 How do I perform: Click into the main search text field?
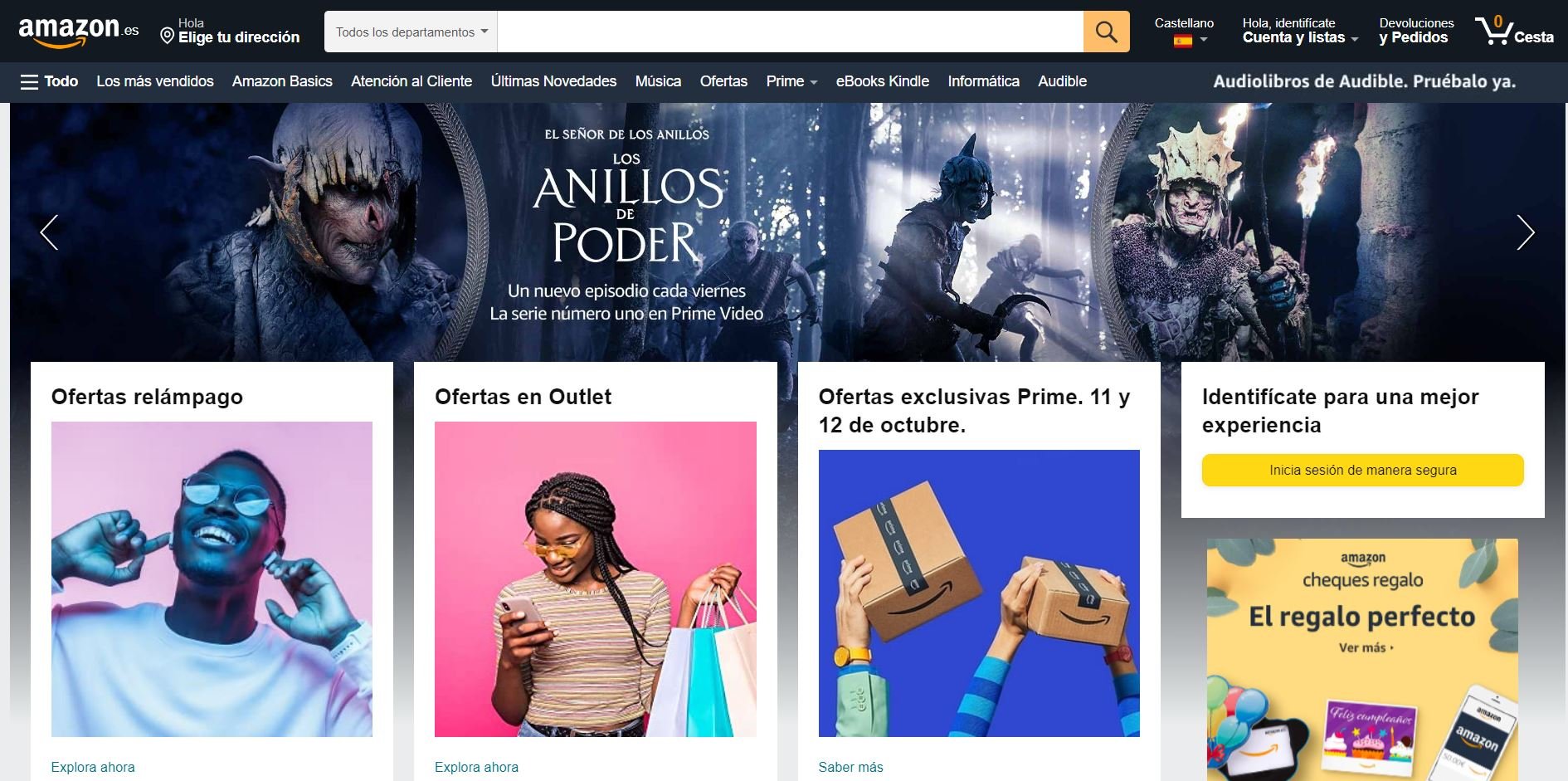790,32
